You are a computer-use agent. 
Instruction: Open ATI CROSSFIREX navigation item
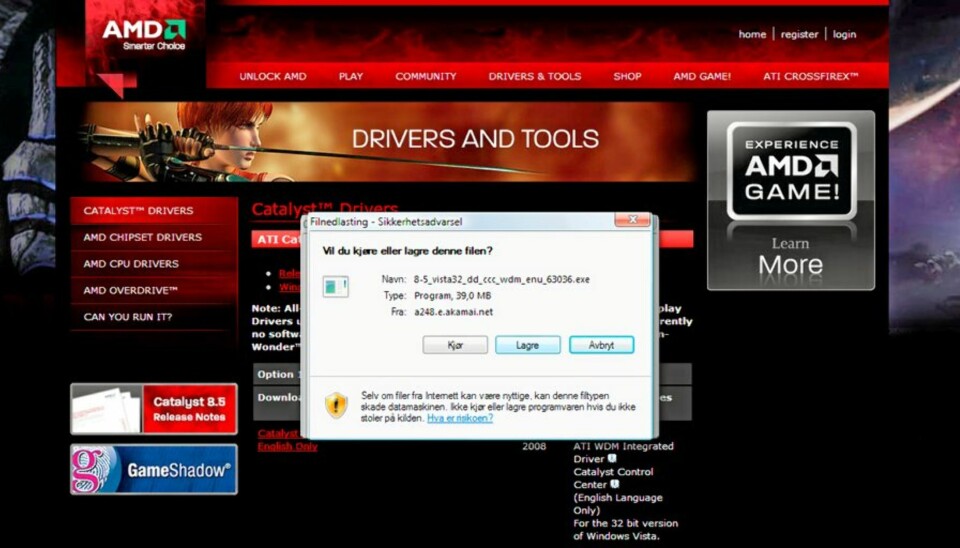(811, 77)
